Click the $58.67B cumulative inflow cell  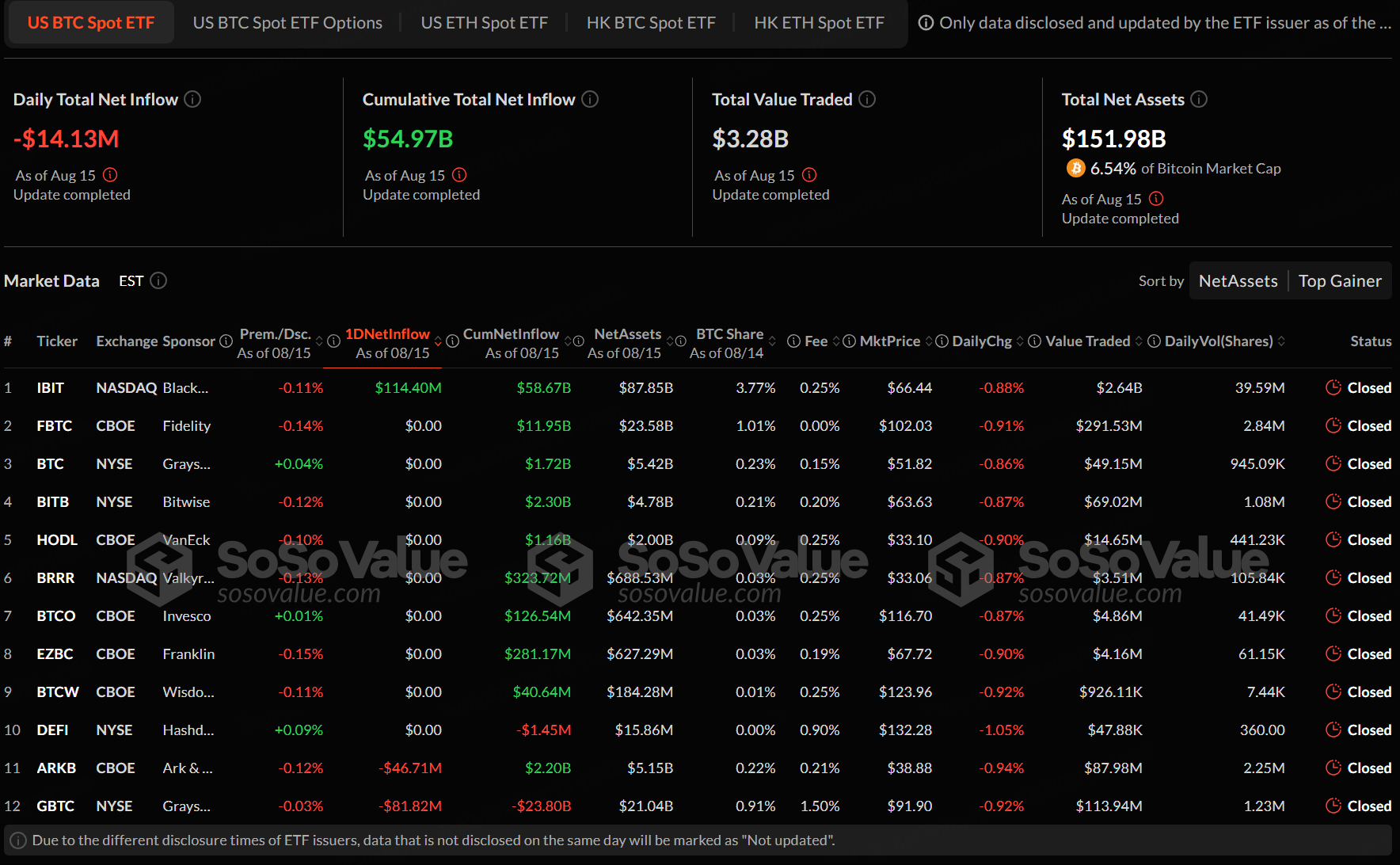pos(543,387)
